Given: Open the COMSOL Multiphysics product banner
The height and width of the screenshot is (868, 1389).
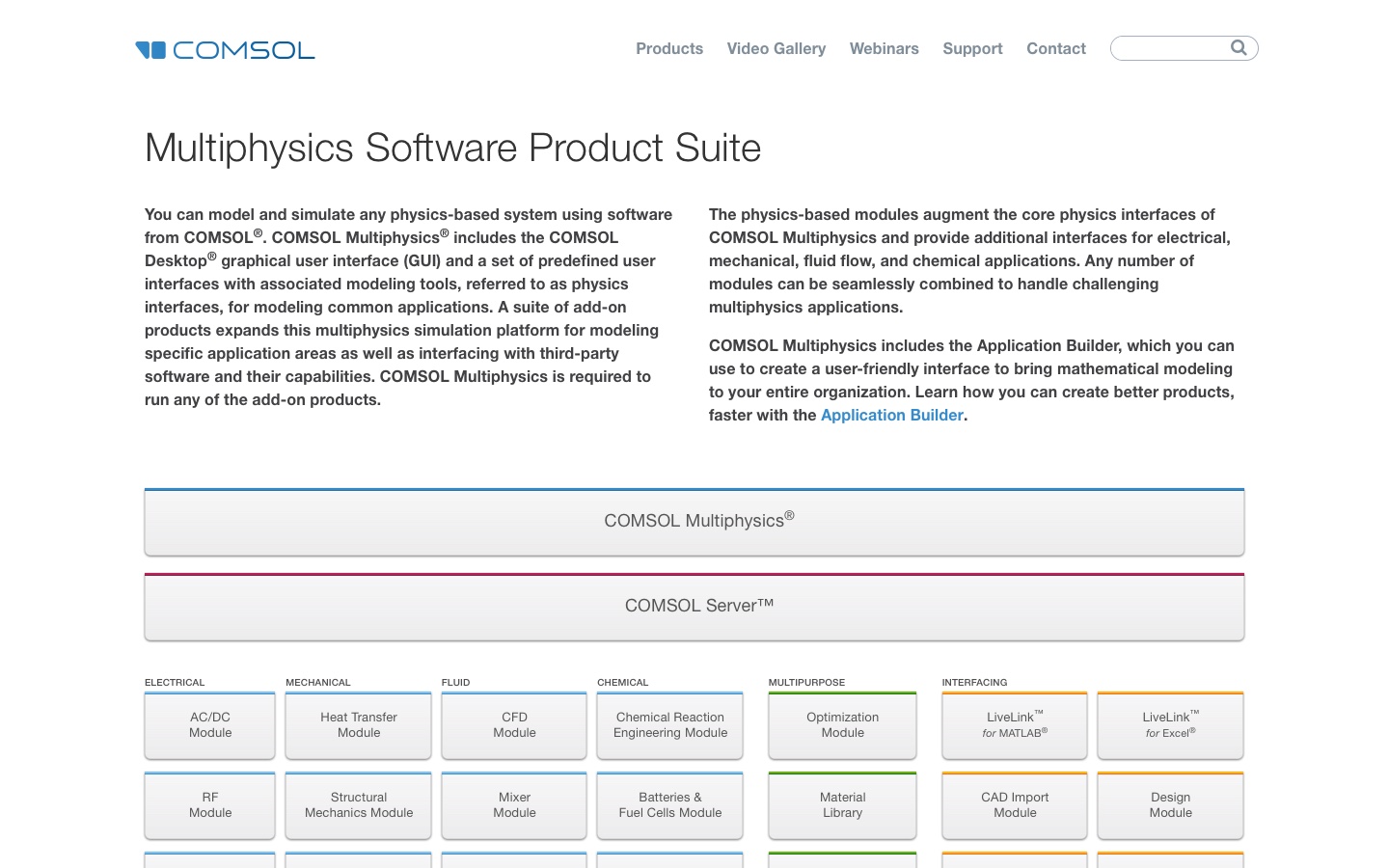Looking at the screenshot, I should pos(694,522).
